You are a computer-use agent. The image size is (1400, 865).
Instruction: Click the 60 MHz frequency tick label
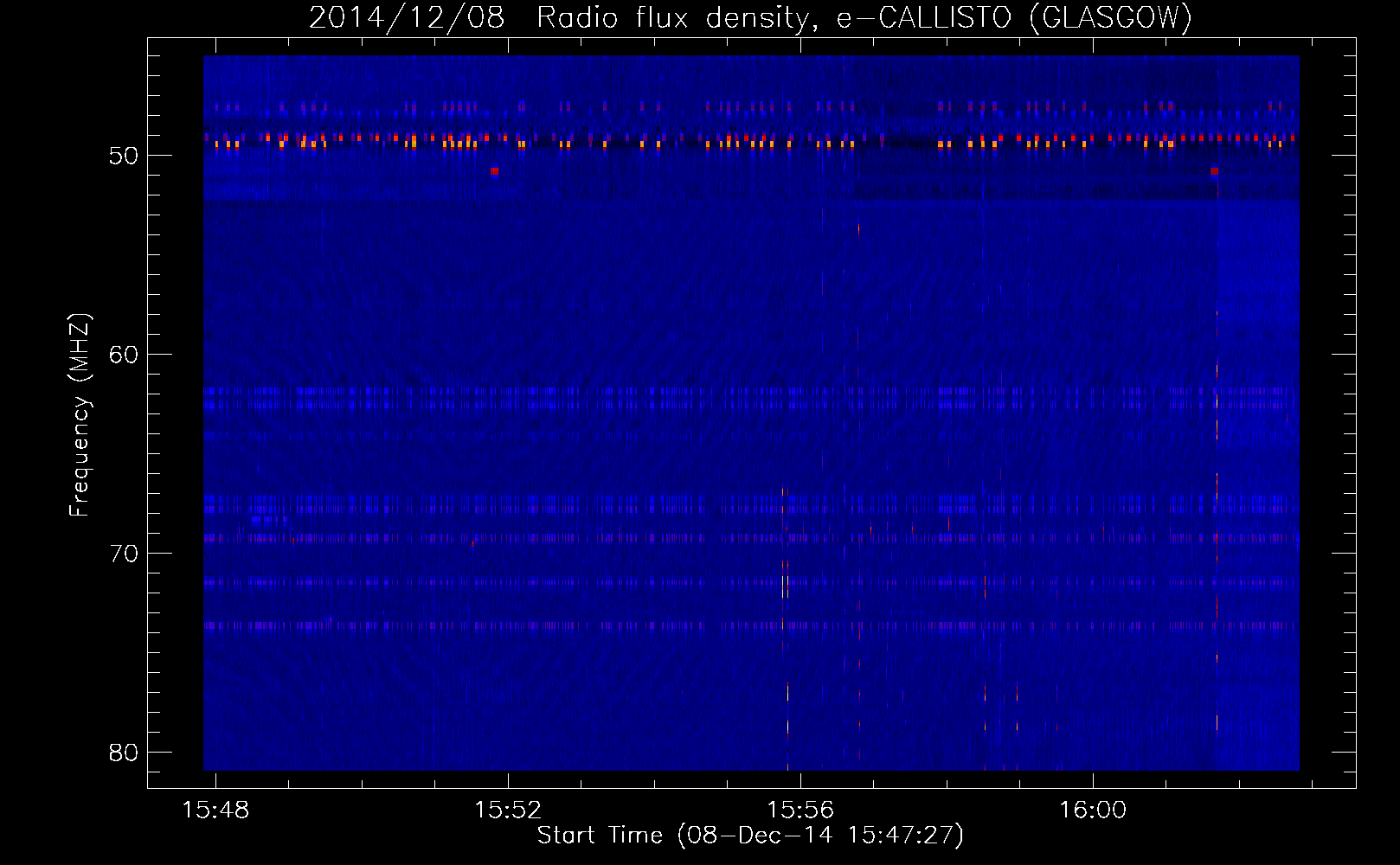tap(124, 355)
